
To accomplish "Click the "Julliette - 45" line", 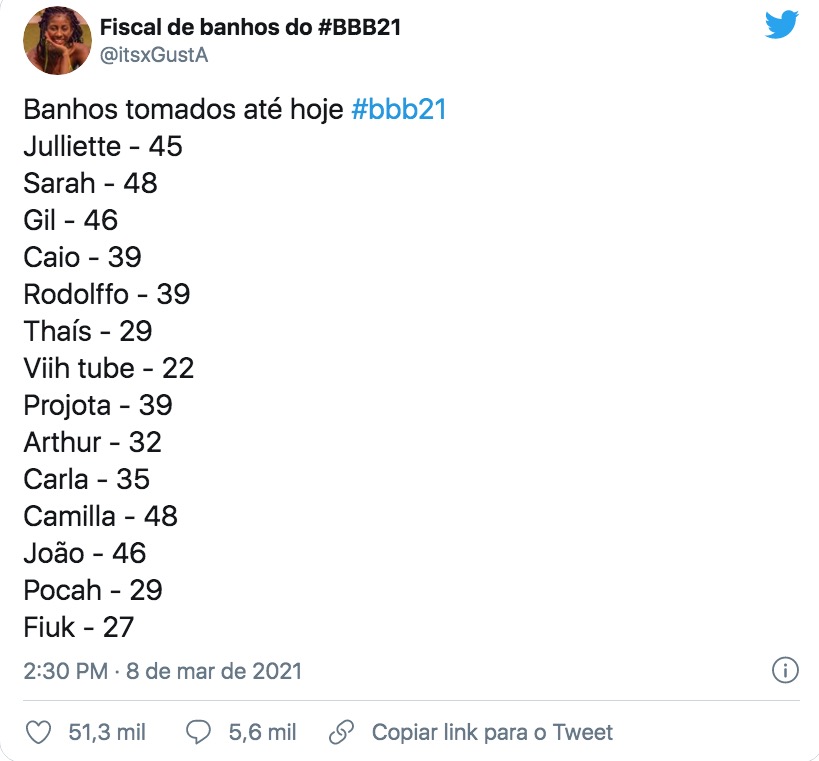I will pos(103,146).
